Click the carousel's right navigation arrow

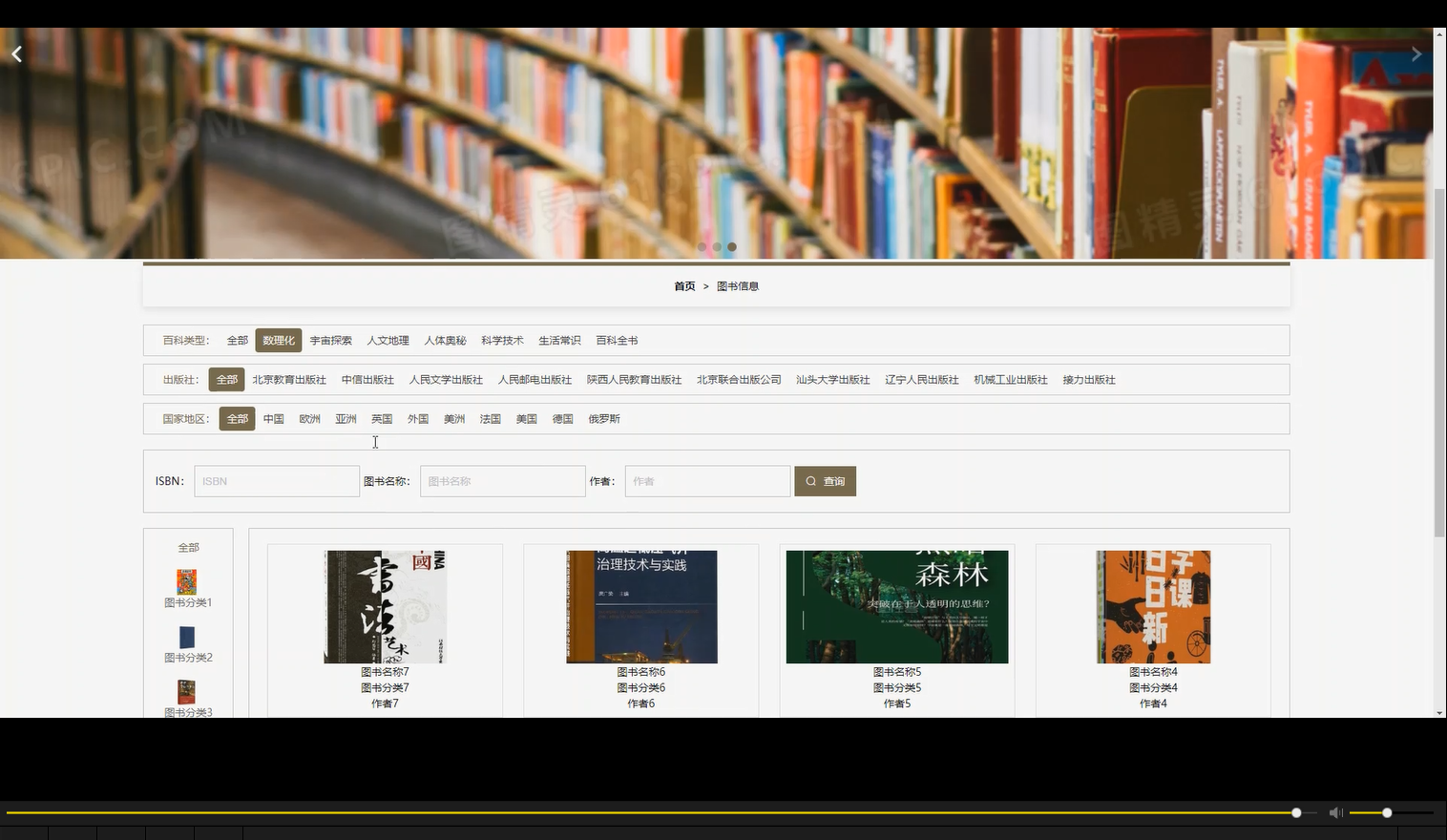click(x=1417, y=53)
